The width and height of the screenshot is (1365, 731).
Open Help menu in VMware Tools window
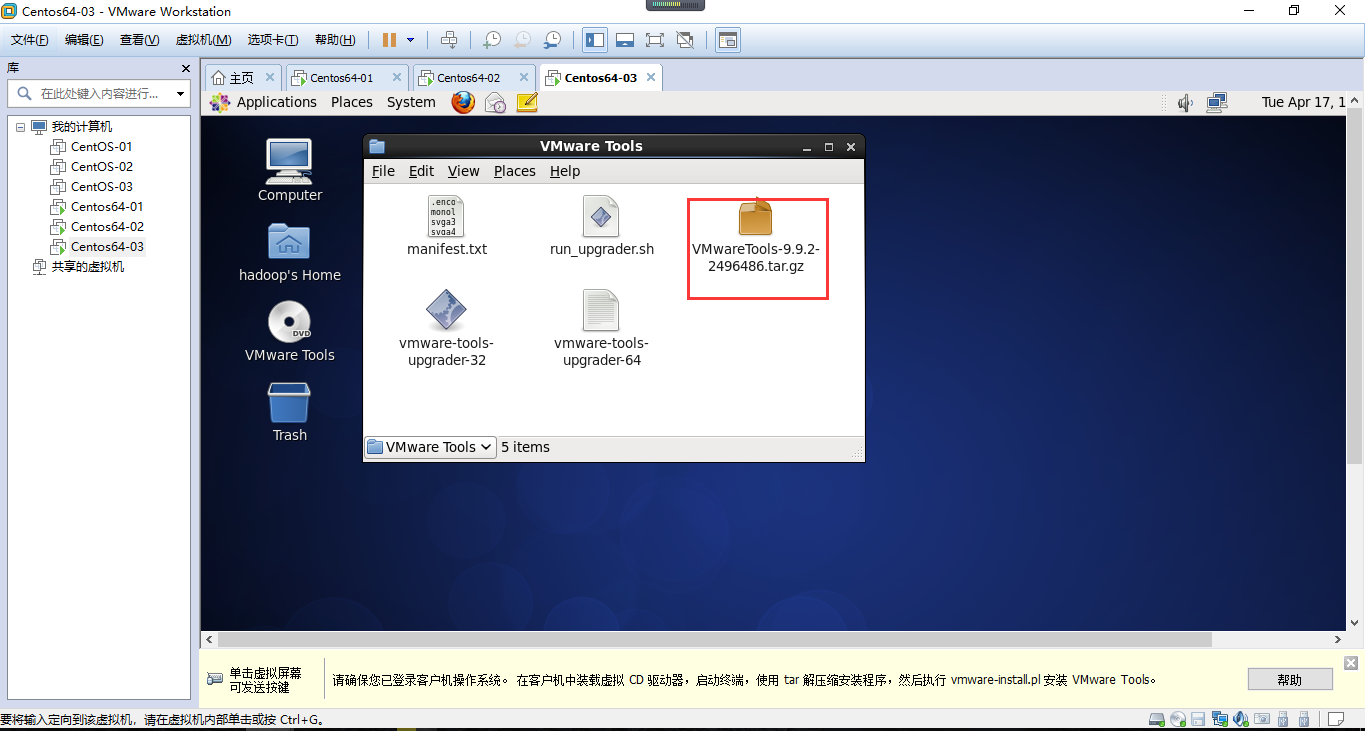pos(565,171)
